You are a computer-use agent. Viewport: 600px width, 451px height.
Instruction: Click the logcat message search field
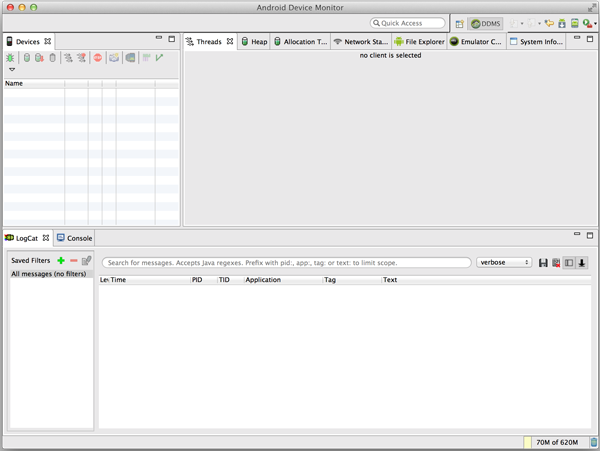pyautogui.click(x=287, y=263)
